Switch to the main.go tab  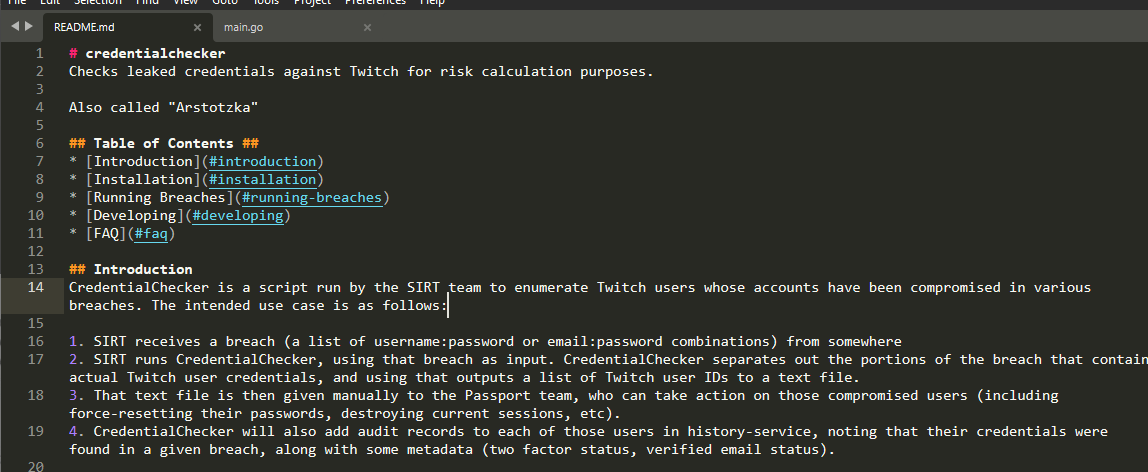[x=244, y=28]
